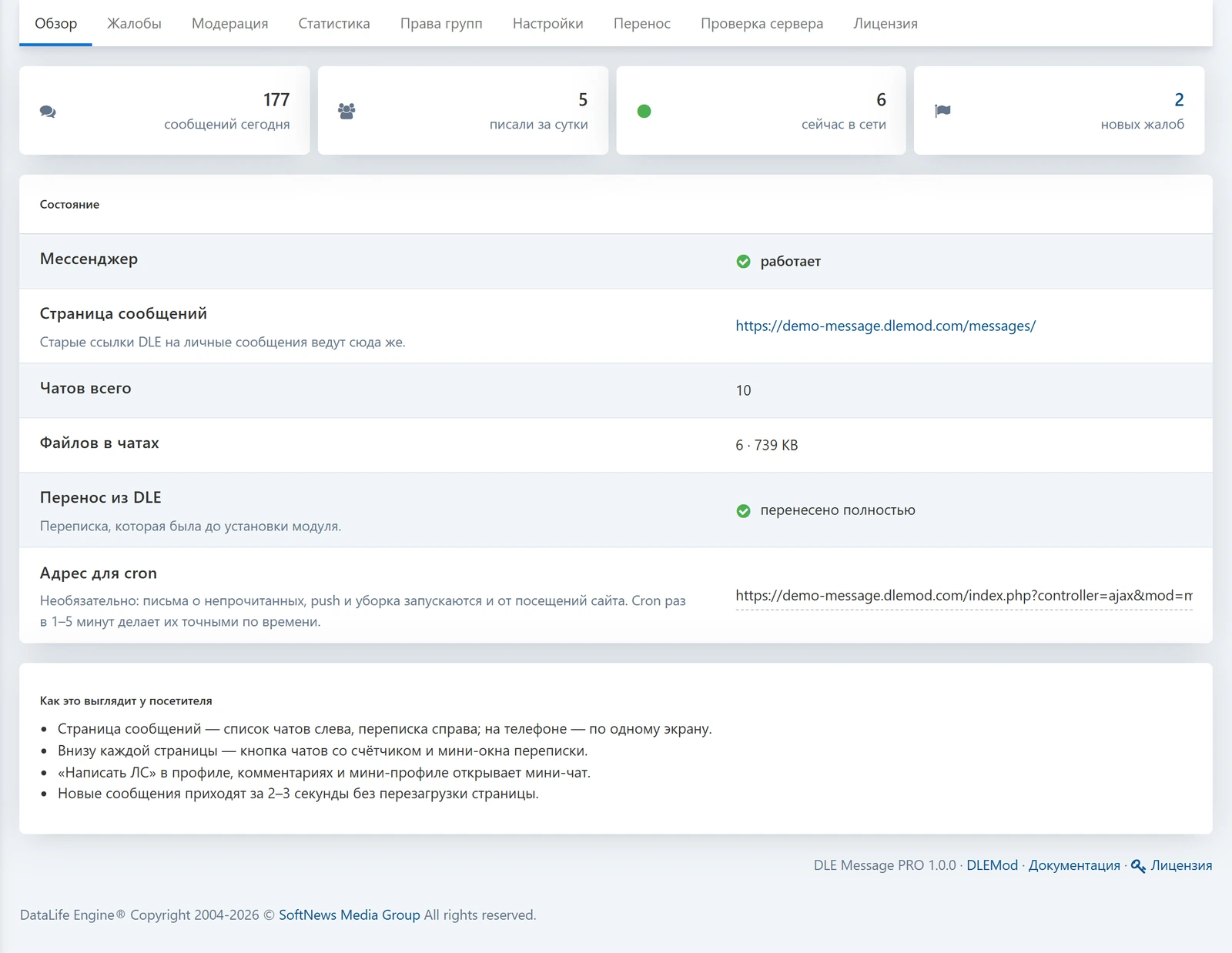This screenshot has height=953, width=1232.
Task: Click the green checkmark beside 'перенесено полностью'
Action: click(743, 510)
